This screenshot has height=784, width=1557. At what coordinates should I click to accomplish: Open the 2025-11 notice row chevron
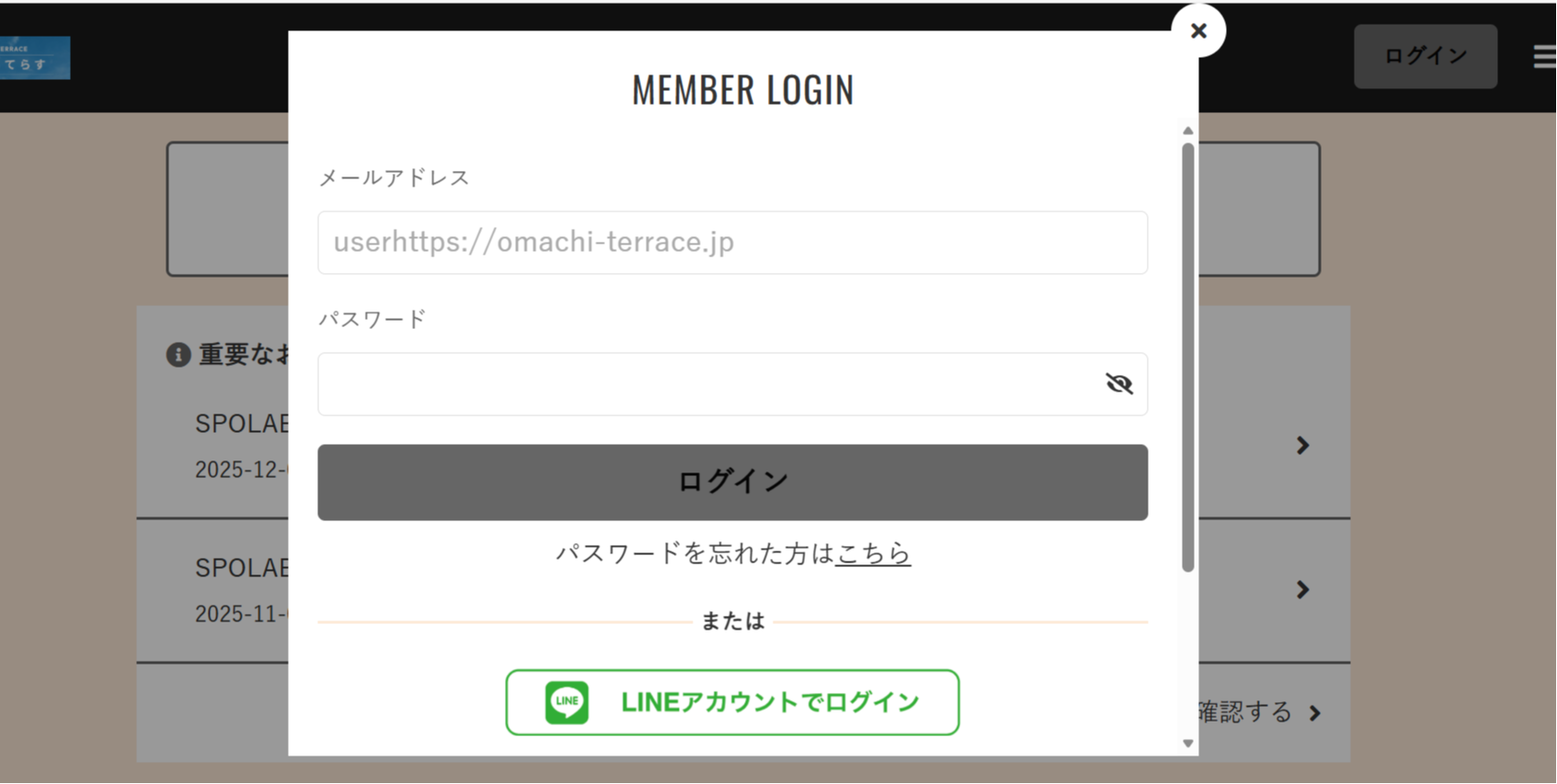pyautogui.click(x=1302, y=590)
